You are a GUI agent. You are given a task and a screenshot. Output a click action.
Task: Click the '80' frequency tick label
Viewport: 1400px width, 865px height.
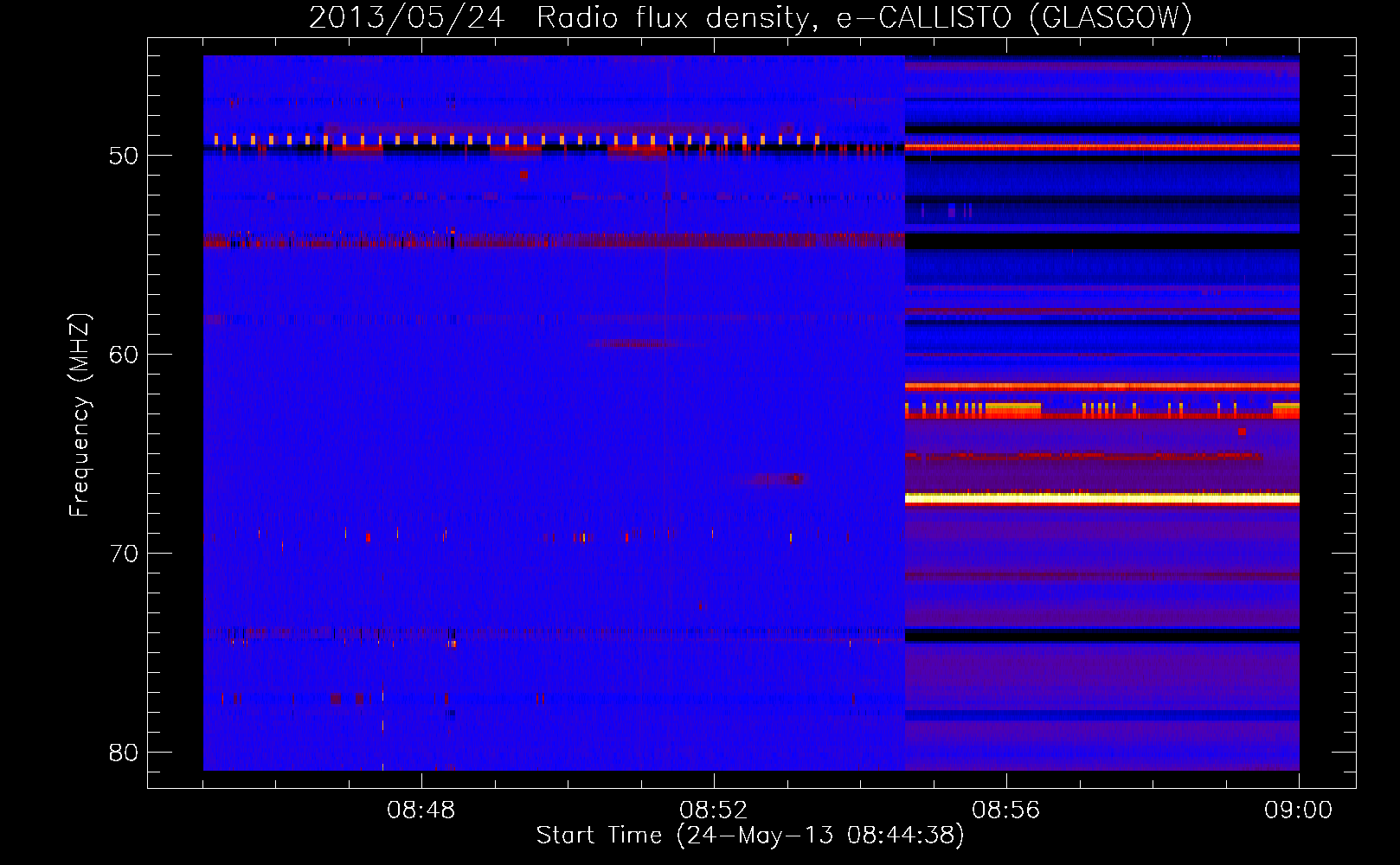[x=124, y=753]
